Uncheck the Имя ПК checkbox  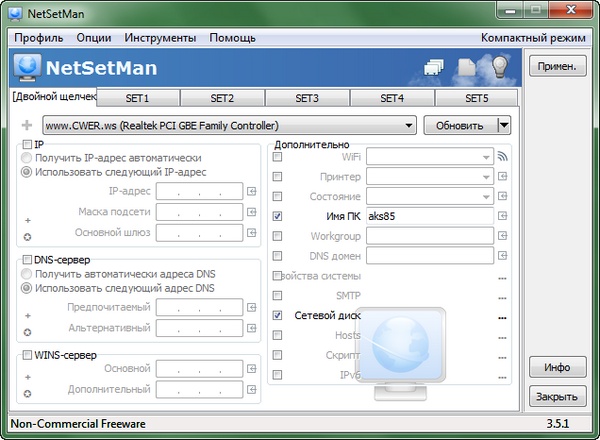click(277, 215)
